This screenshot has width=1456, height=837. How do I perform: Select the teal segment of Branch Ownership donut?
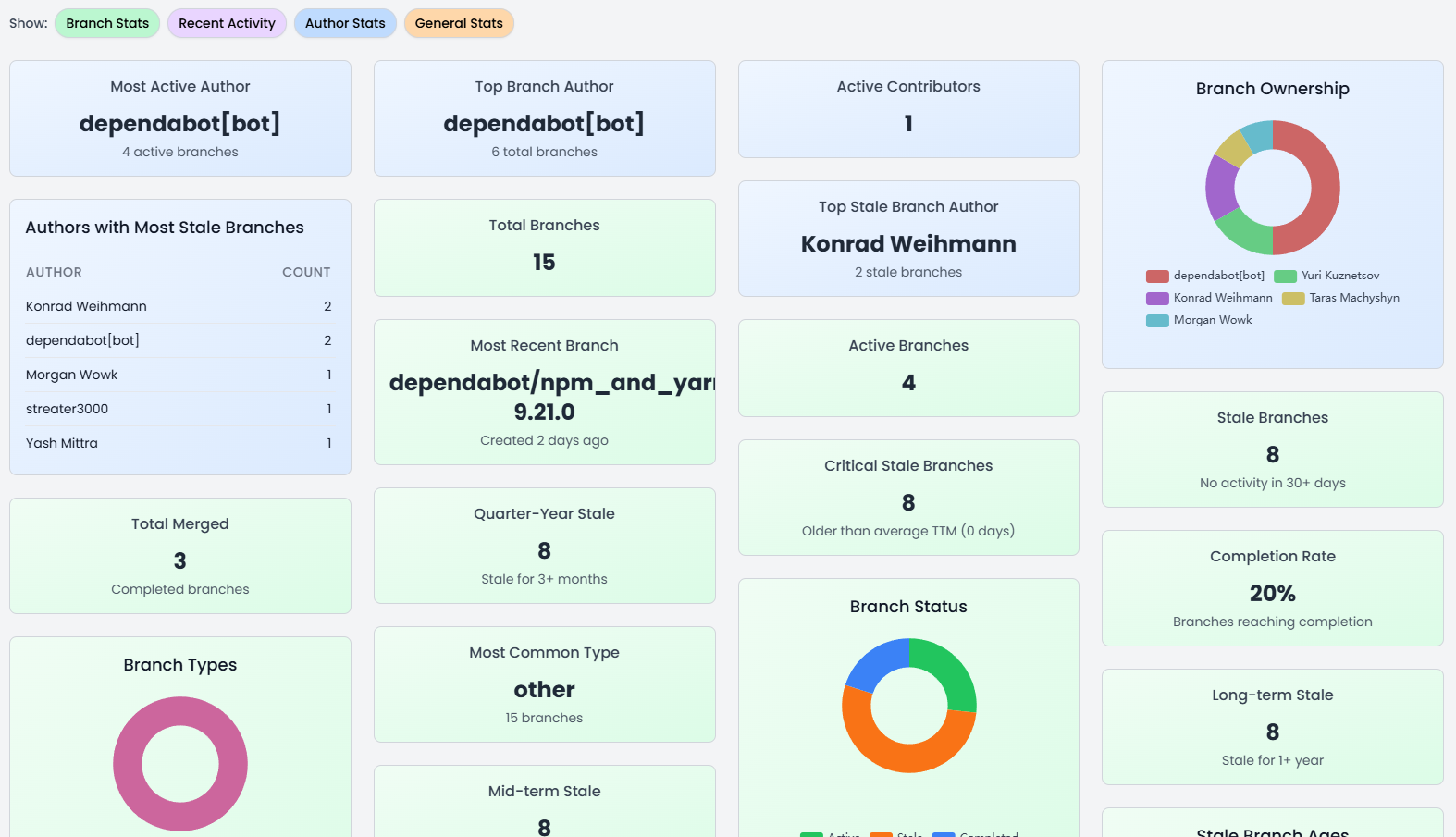1258,135
